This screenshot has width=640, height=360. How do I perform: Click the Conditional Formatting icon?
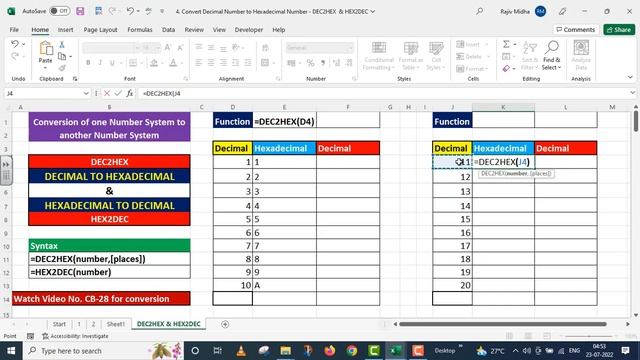(x=379, y=48)
